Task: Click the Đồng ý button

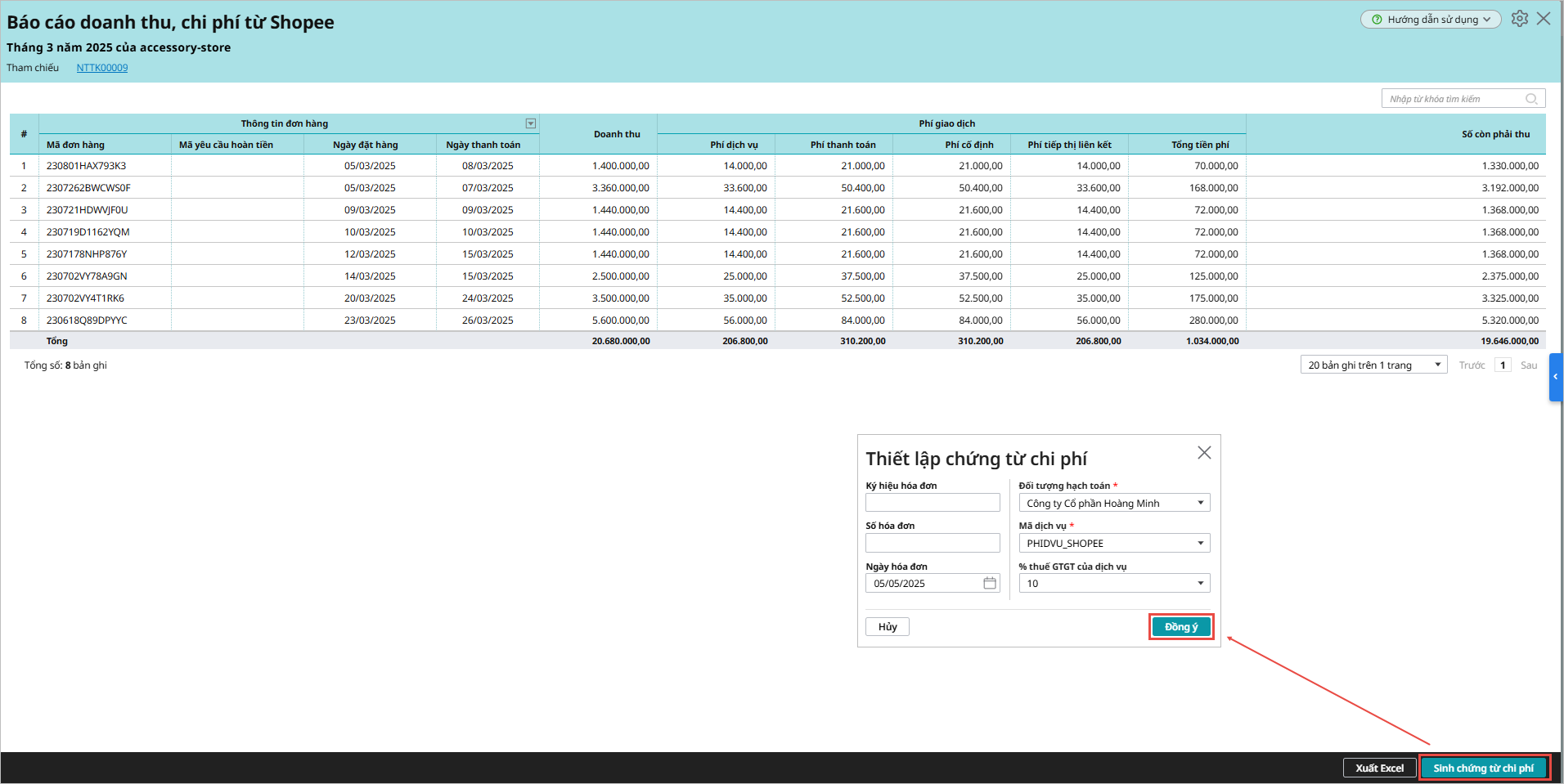Action: [1180, 627]
